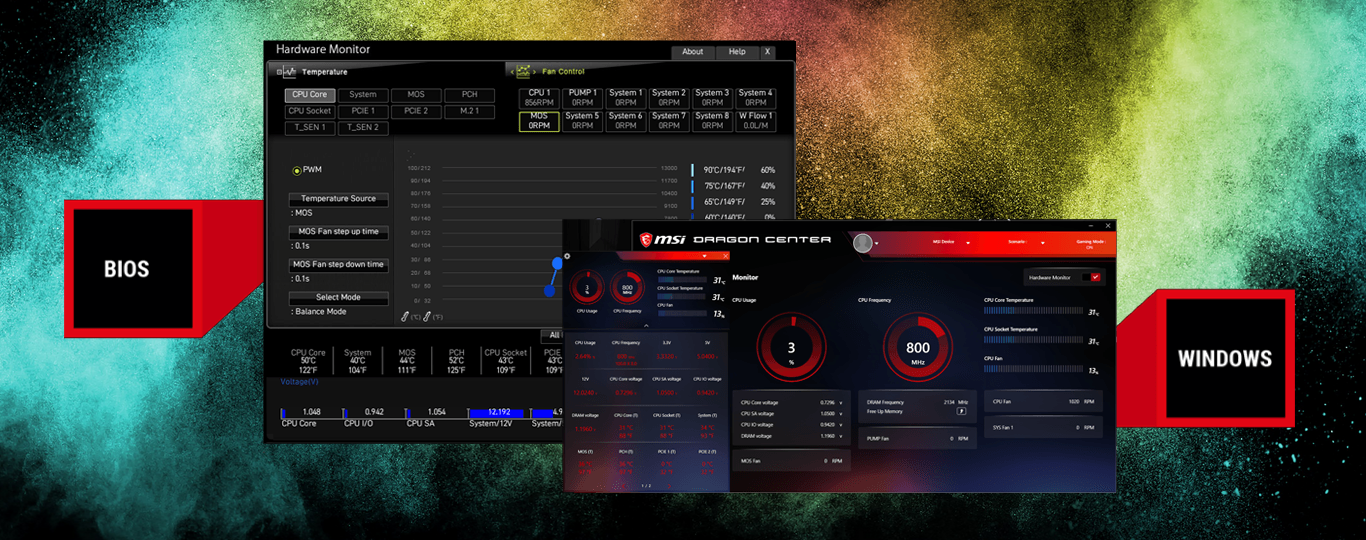
Task: Select the highlighted MOS 0RPM fan
Action: [x=539, y=121]
